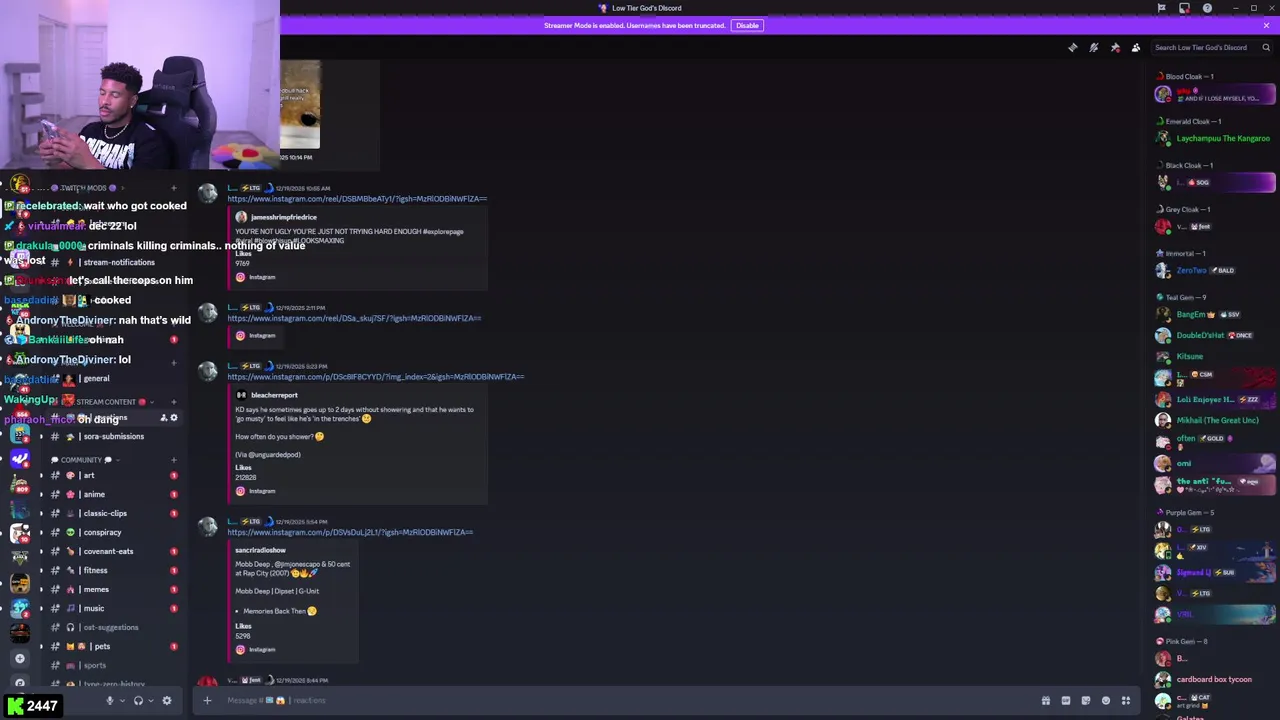Create channel plus next to COMMUNITY
1280x720 pixels.
click(x=174, y=460)
